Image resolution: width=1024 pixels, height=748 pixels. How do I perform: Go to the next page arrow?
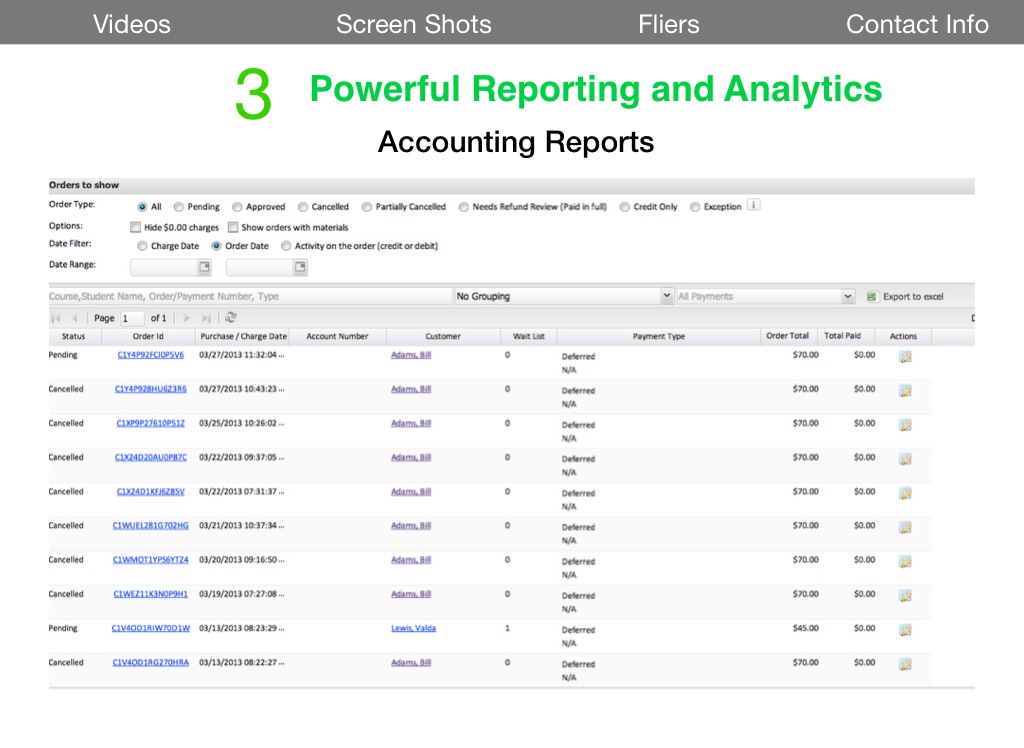coord(186,318)
